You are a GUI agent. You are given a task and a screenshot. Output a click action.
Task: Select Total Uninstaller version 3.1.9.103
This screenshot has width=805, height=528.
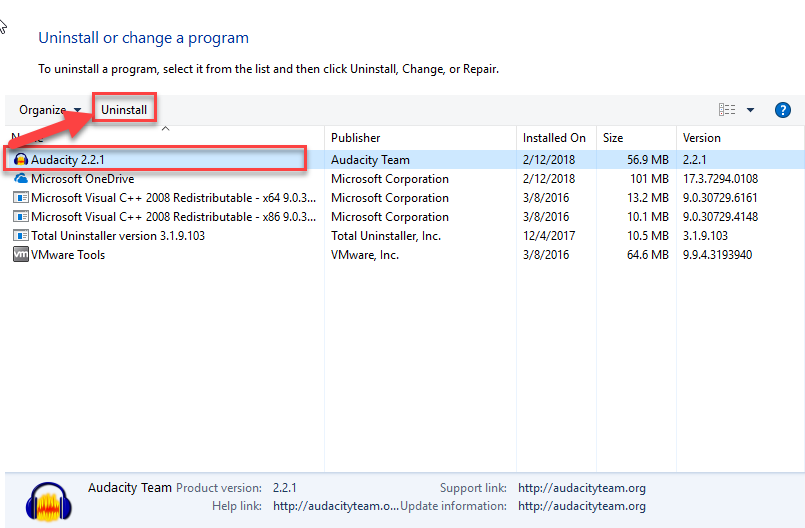click(118, 236)
